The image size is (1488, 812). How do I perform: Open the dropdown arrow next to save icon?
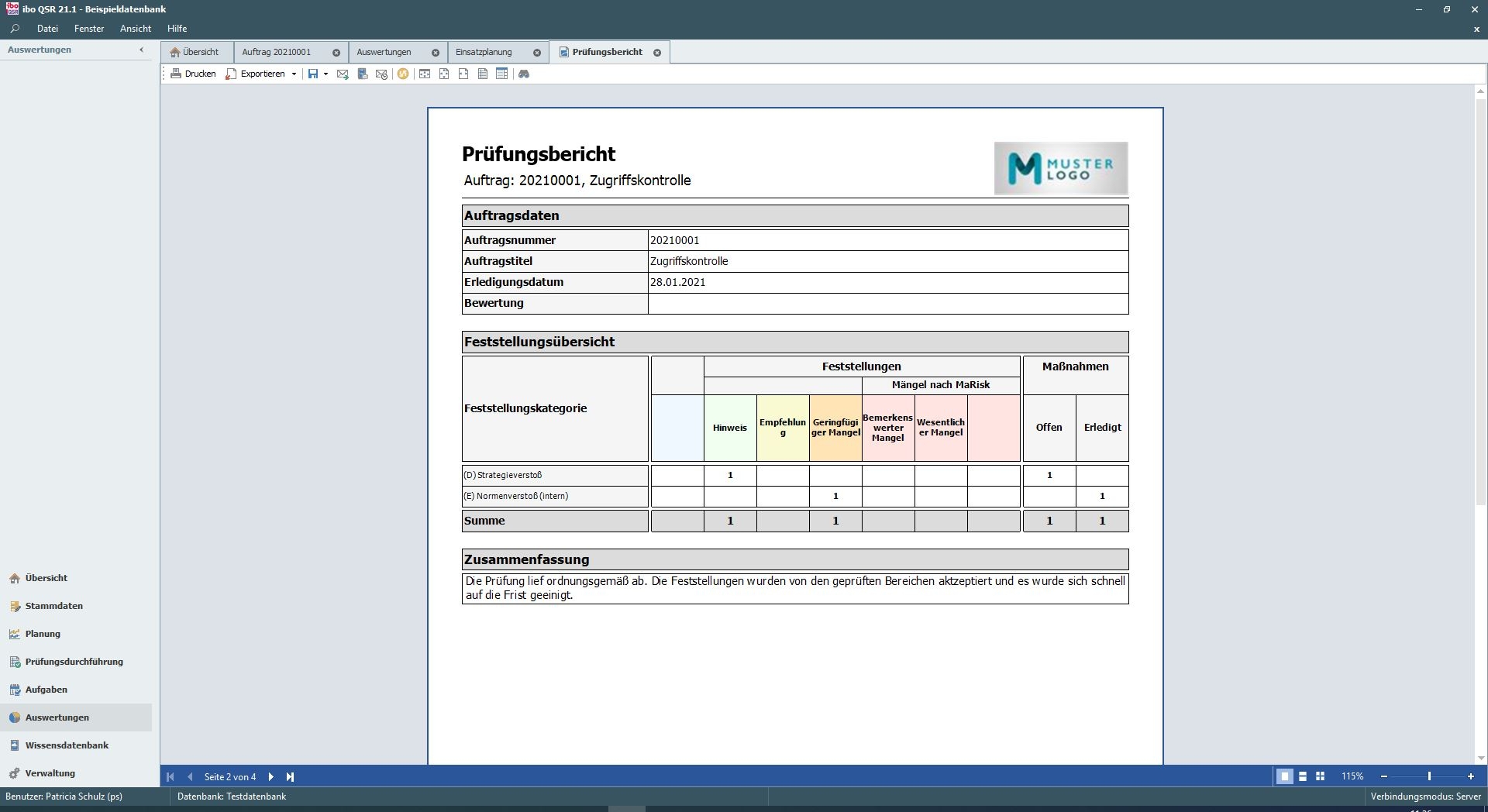[x=325, y=74]
